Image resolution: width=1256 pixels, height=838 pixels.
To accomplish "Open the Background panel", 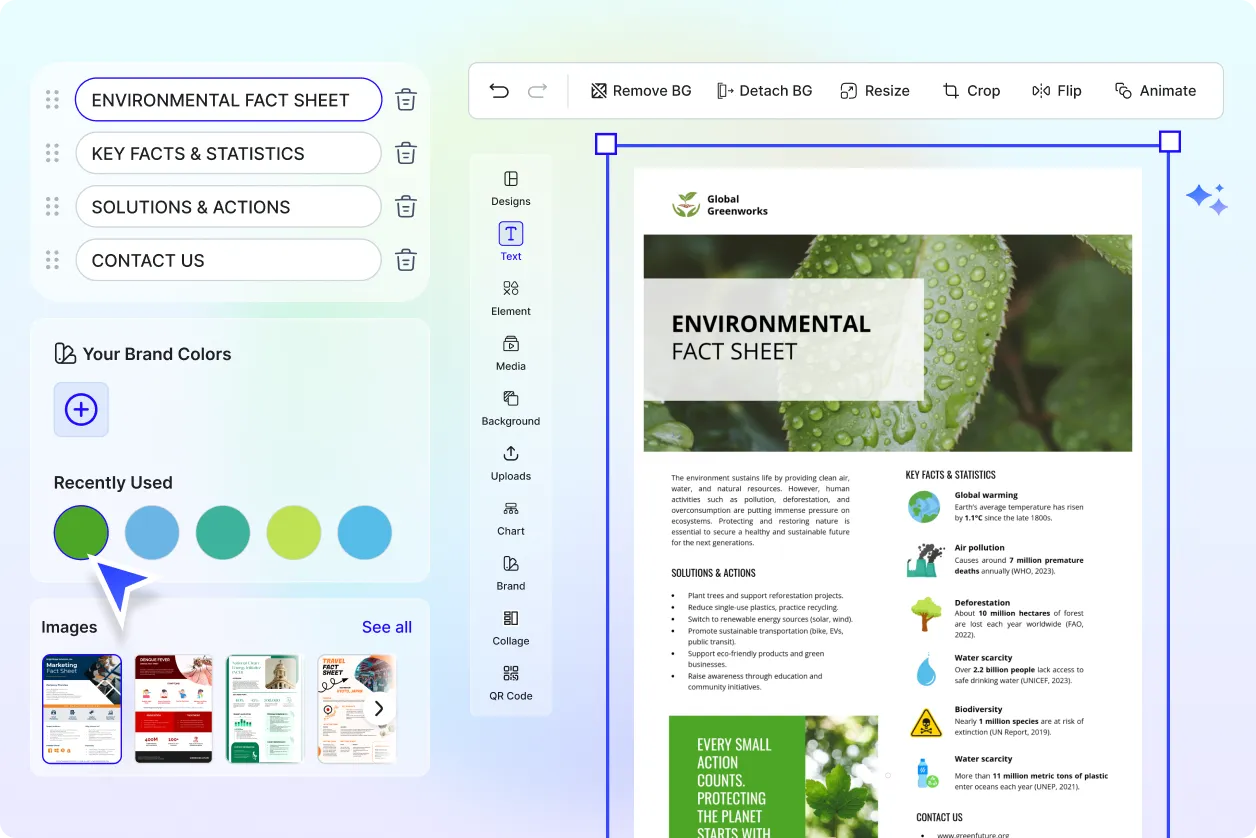I will tap(510, 406).
